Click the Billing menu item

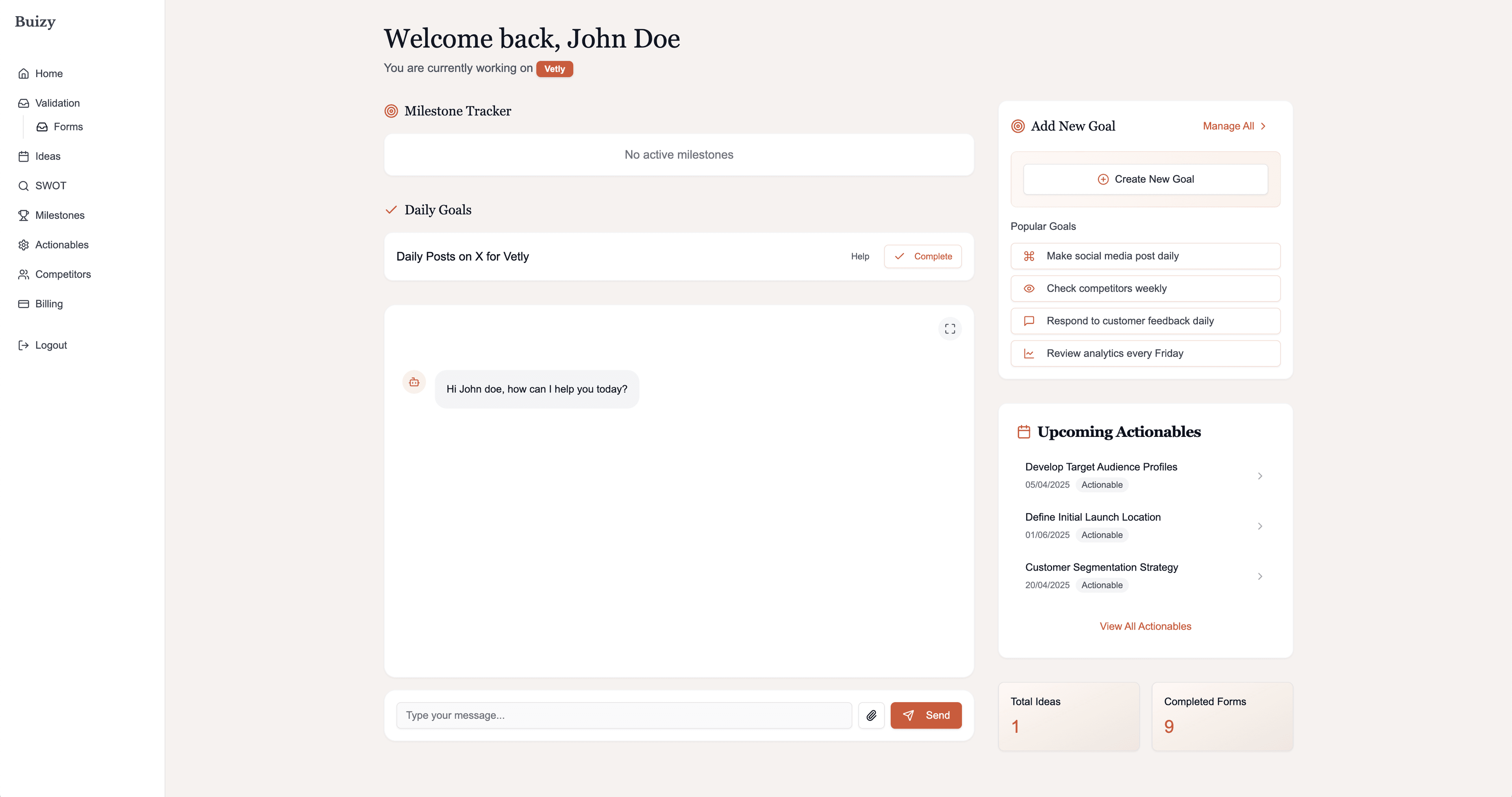click(48, 303)
